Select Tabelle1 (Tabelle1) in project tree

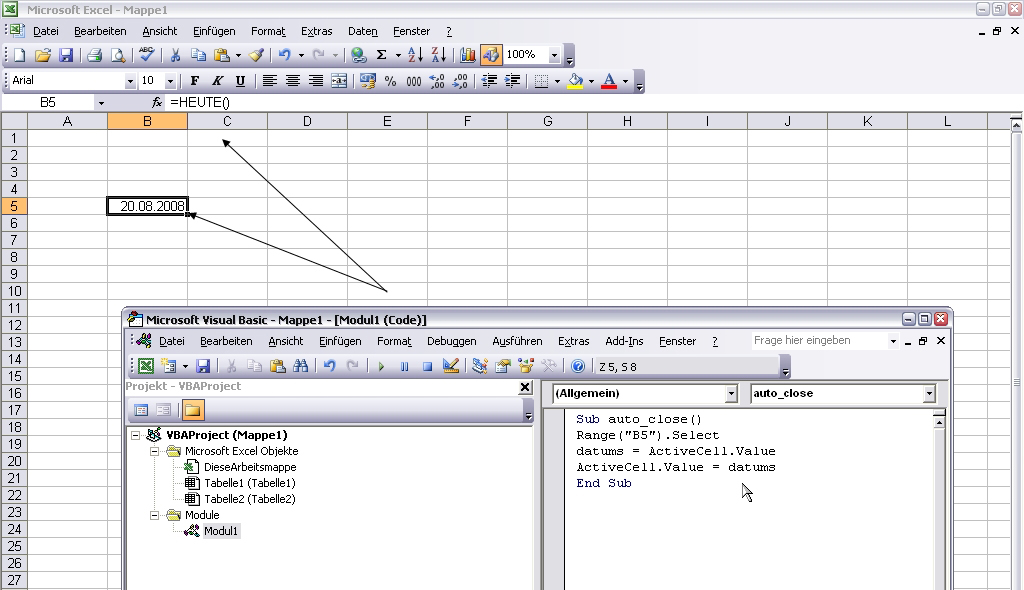[x=249, y=483]
